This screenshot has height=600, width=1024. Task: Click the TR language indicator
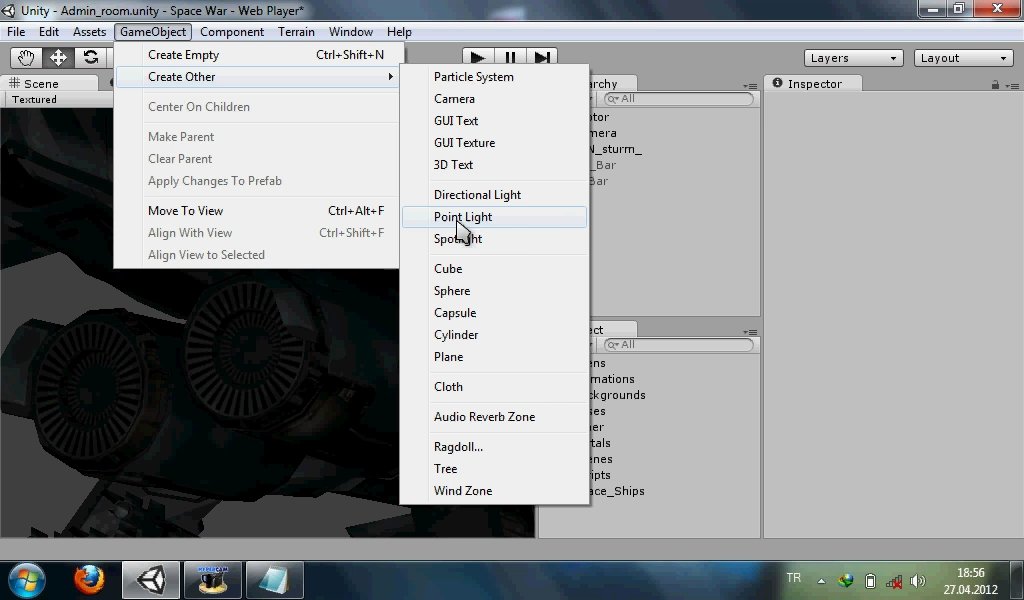[793, 578]
